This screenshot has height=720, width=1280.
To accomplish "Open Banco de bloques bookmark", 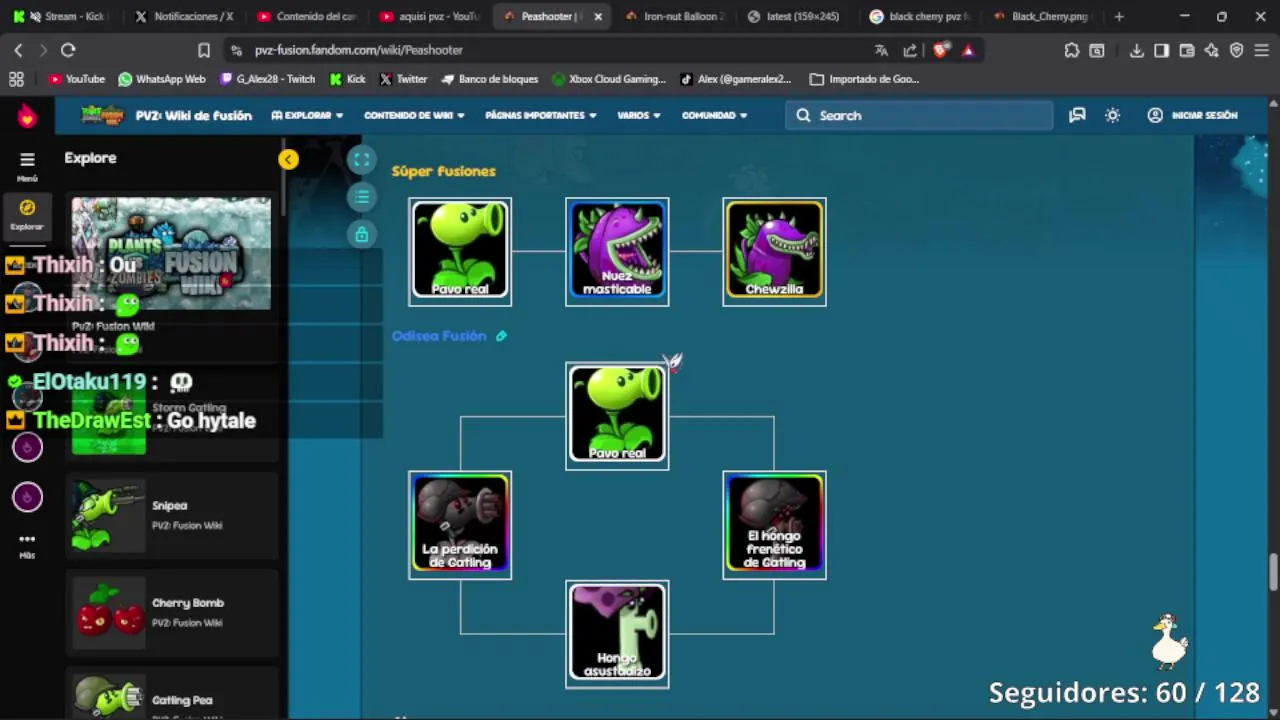I will point(490,79).
